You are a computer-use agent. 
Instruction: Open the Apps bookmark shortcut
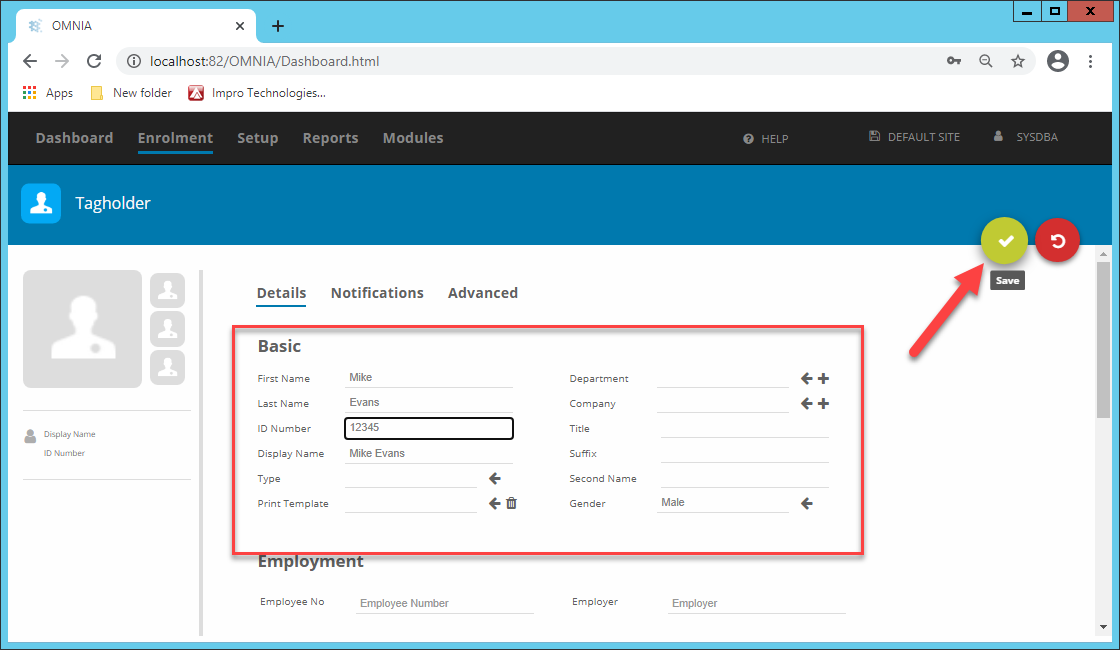coord(48,93)
